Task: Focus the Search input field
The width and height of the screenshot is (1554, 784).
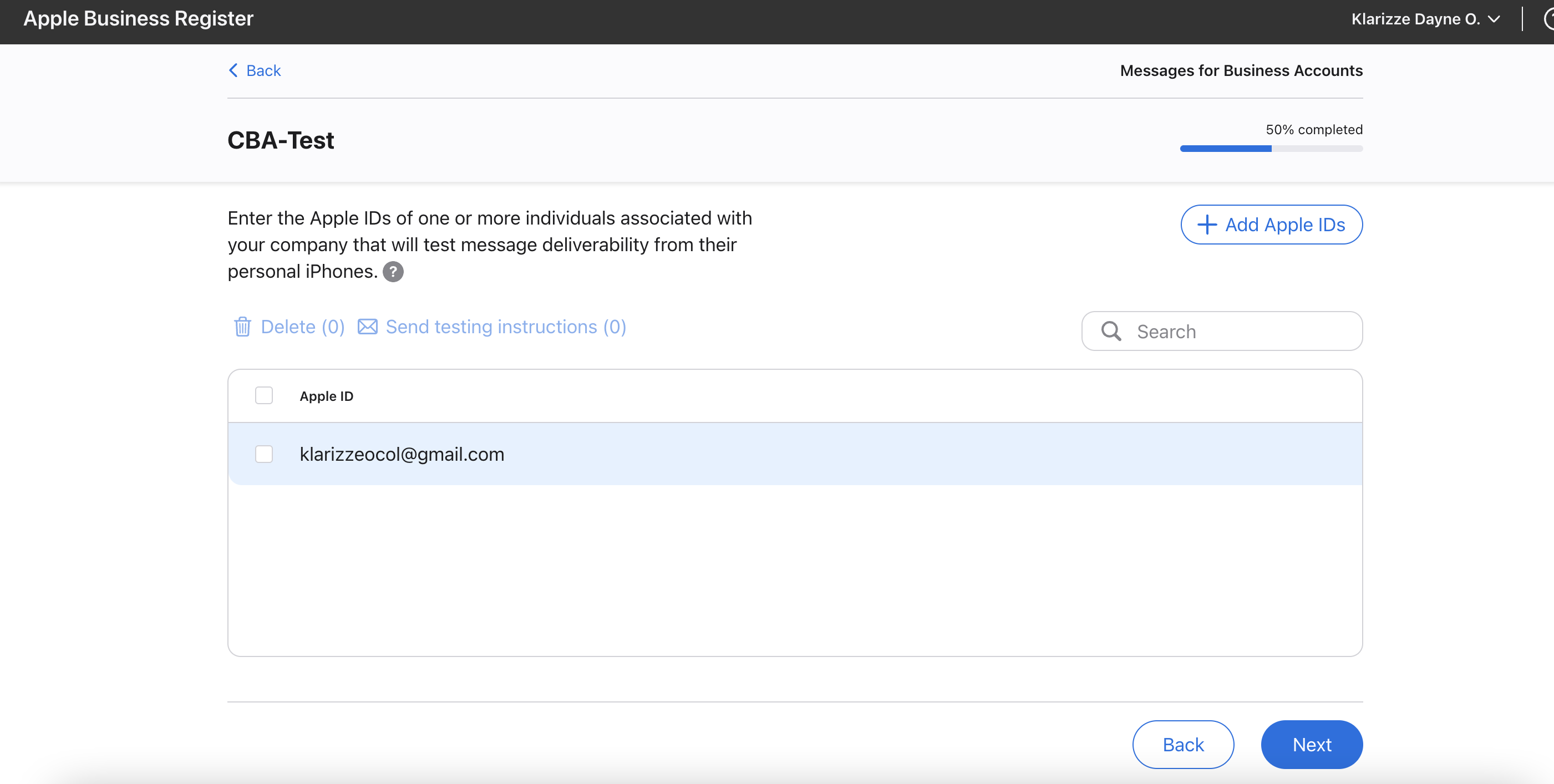Action: (x=1222, y=331)
